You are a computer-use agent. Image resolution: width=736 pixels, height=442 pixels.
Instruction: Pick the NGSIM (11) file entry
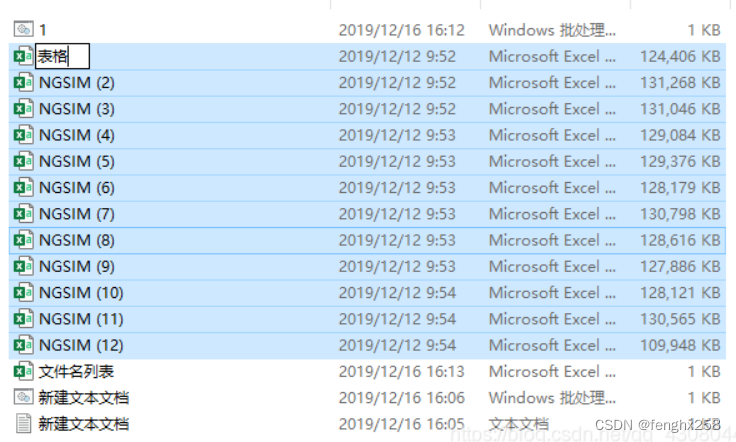coord(81,319)
